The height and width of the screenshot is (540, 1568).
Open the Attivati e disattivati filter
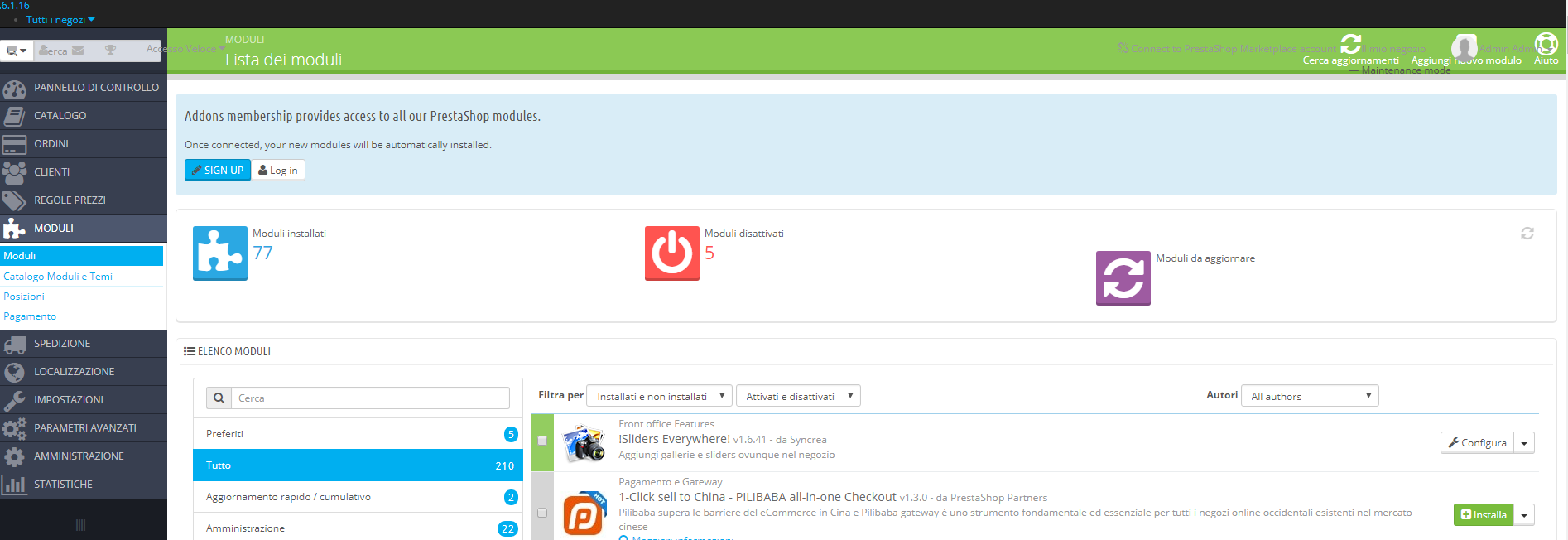798,396
